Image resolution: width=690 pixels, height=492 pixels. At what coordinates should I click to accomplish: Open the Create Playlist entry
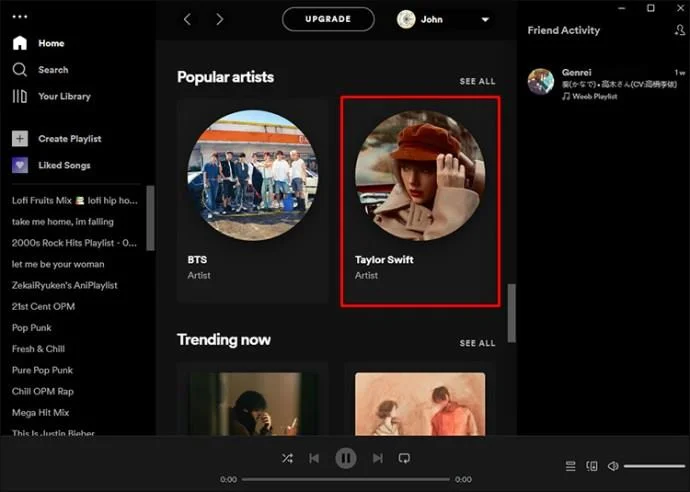(x=57, y=139)
